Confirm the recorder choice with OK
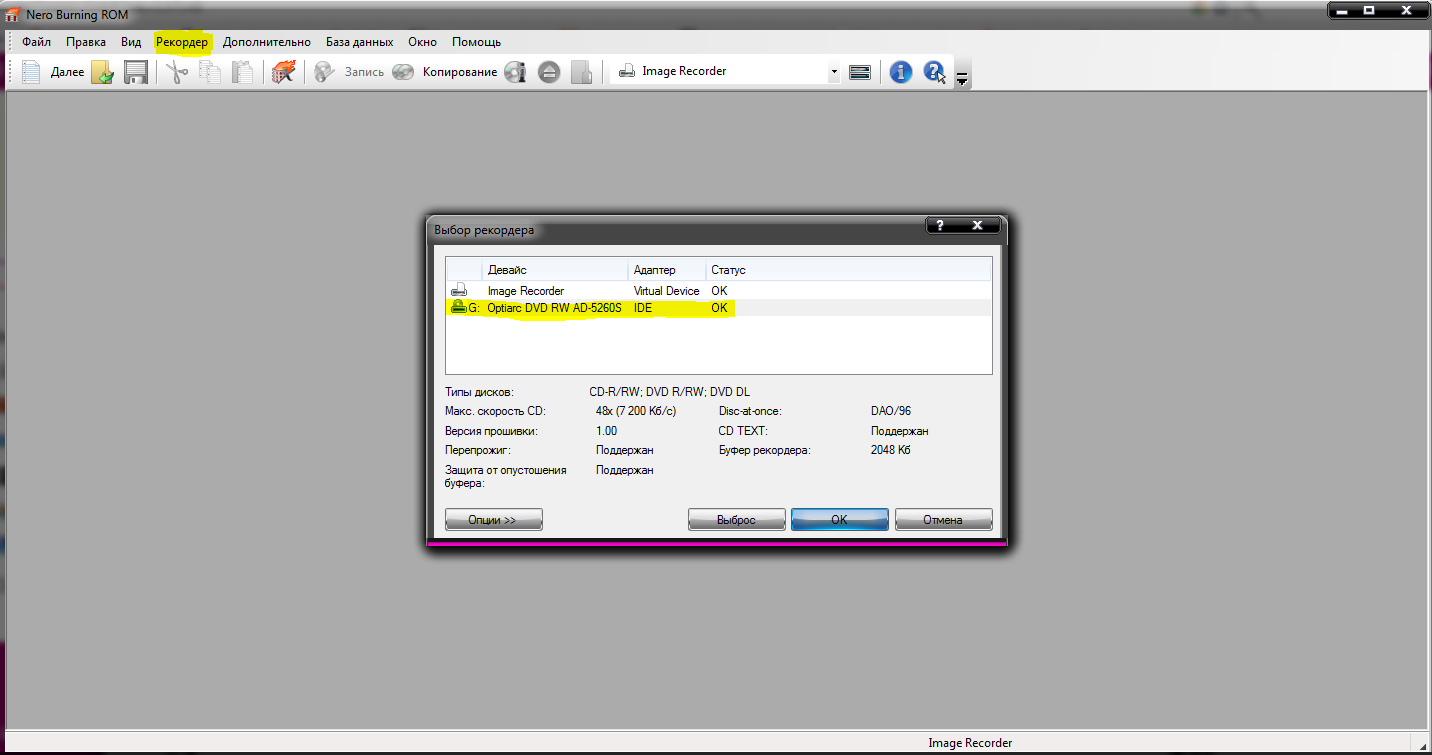 [x=840, y=520]
